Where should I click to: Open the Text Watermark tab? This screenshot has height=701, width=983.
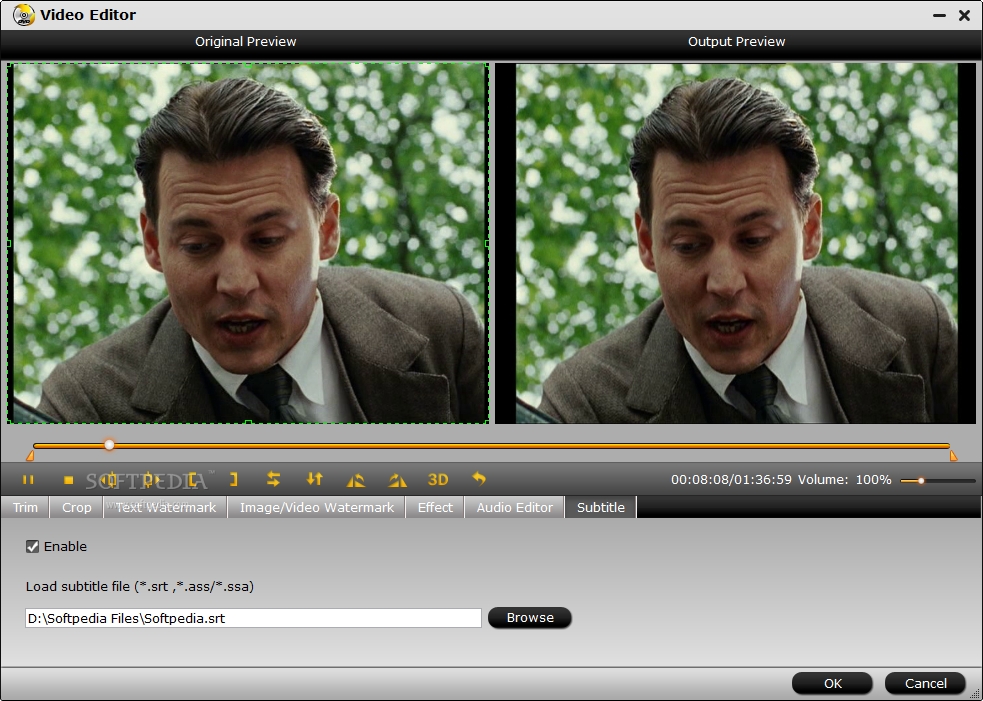pos(166,507)
